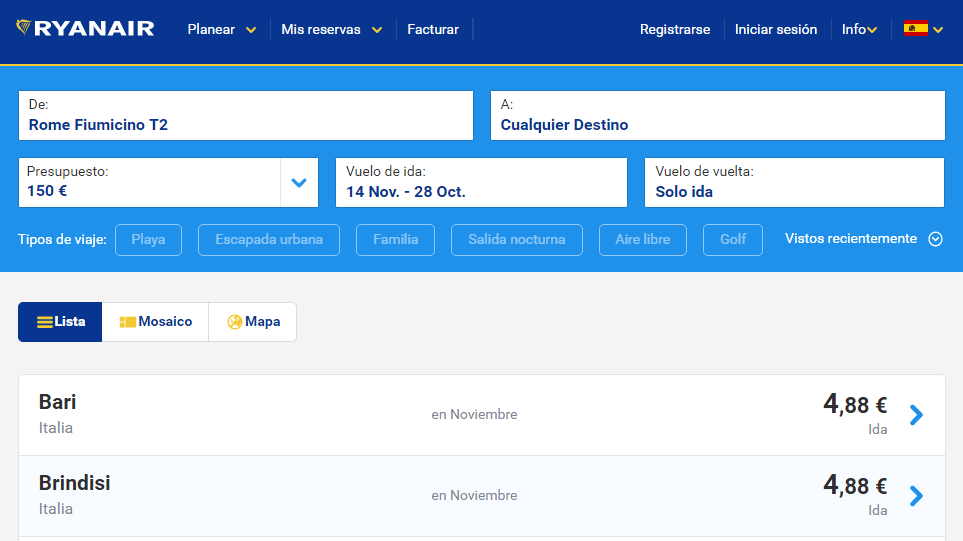Viewport: 963px width, 541px height.
Task: Open the Planear menu
Action: point(222,29)
